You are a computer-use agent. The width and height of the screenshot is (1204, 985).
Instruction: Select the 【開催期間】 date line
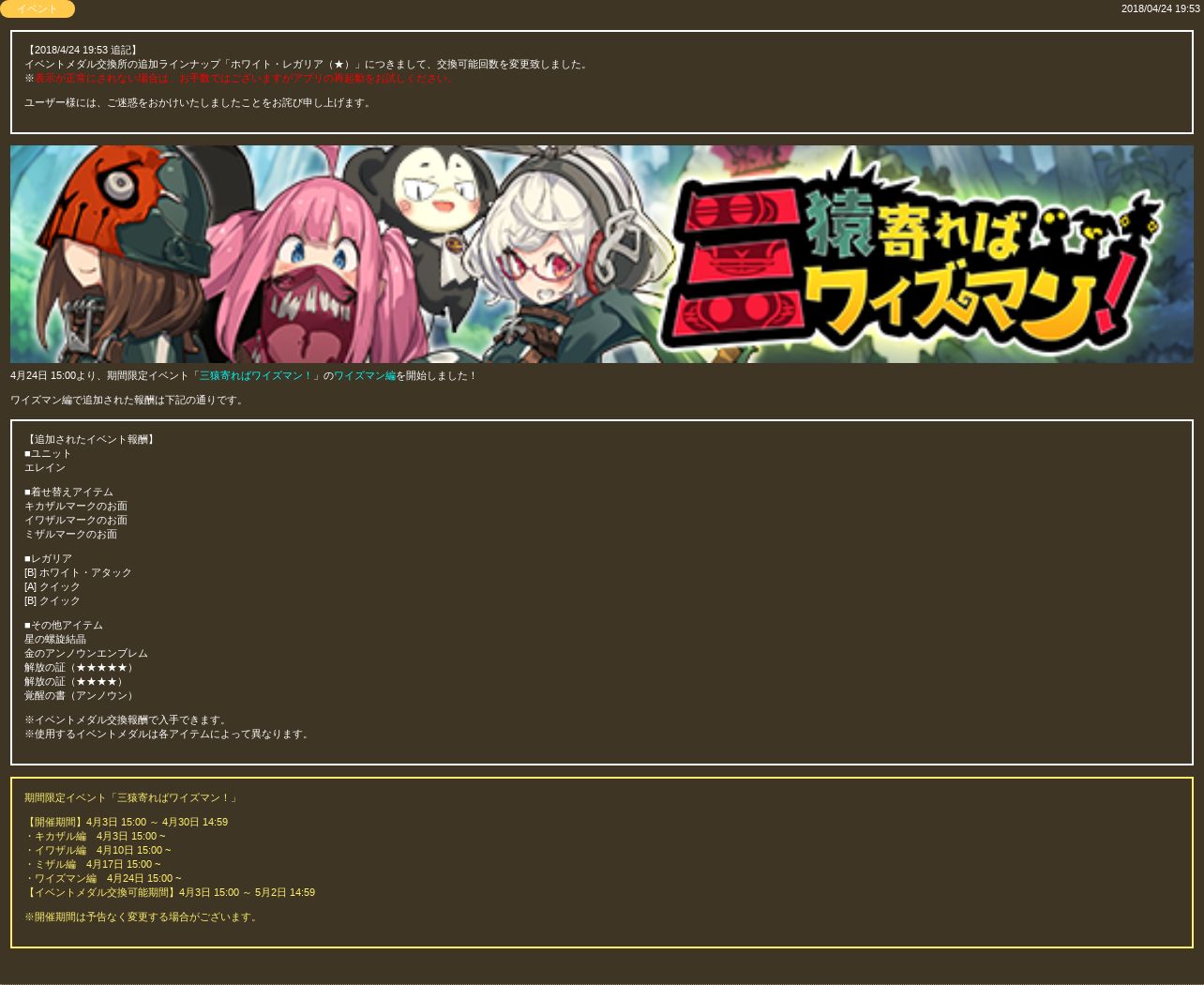click(x=126, y=823)
